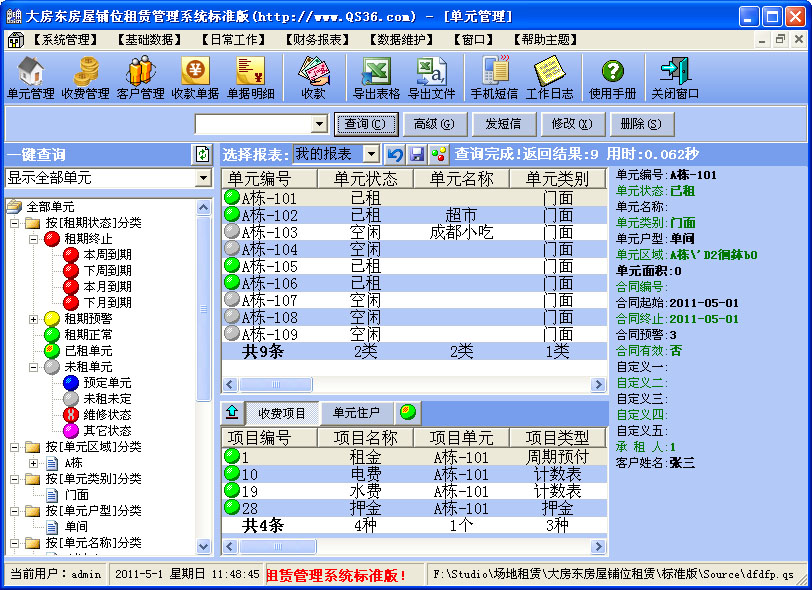Image resolution: width=812 pixels, height=590 pixels.
Task: Open 基础数据 menu
Action: [x=149, y=40]
